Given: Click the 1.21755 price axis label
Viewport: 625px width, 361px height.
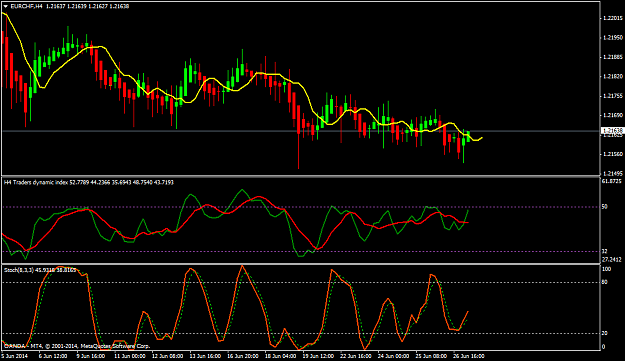Looking at the screenshot, I should pos(613,96).
